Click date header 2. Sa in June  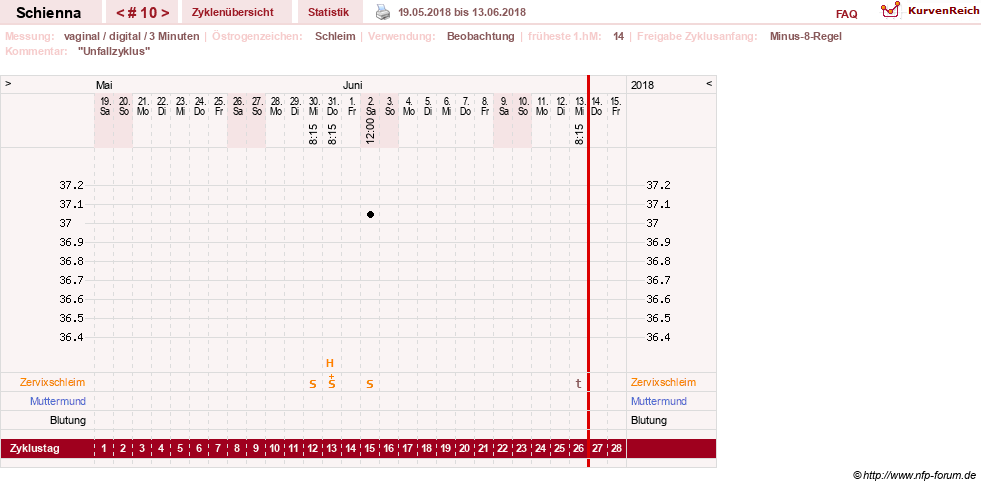pyautogui.click(x=370, y=106)
